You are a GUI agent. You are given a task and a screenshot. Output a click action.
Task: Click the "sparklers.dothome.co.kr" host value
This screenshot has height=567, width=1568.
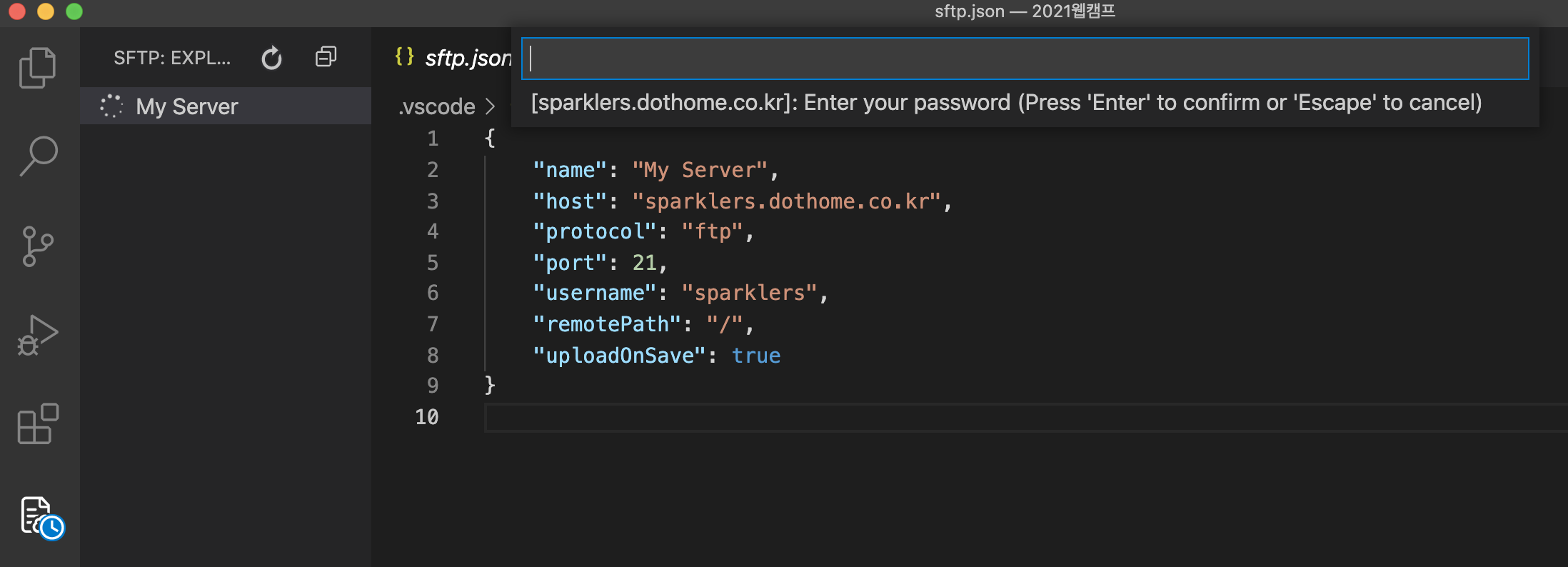pos(787,201)
